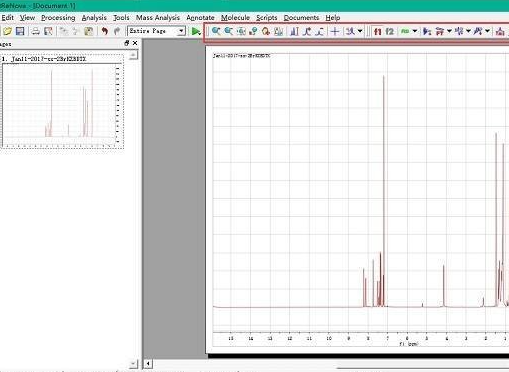509x372 pixels.
Task: Expand the peak picking dropdown arrow
Action: point(449,31)
